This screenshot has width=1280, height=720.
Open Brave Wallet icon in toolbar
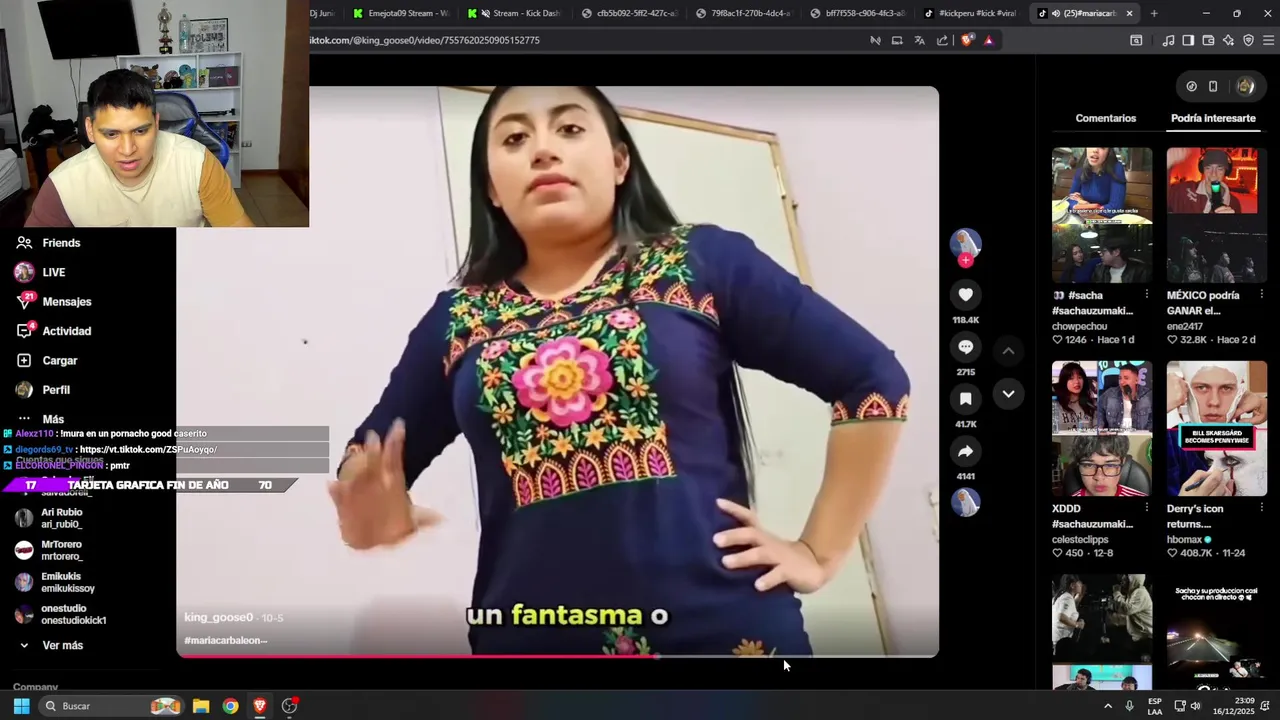coord(1208,40)
